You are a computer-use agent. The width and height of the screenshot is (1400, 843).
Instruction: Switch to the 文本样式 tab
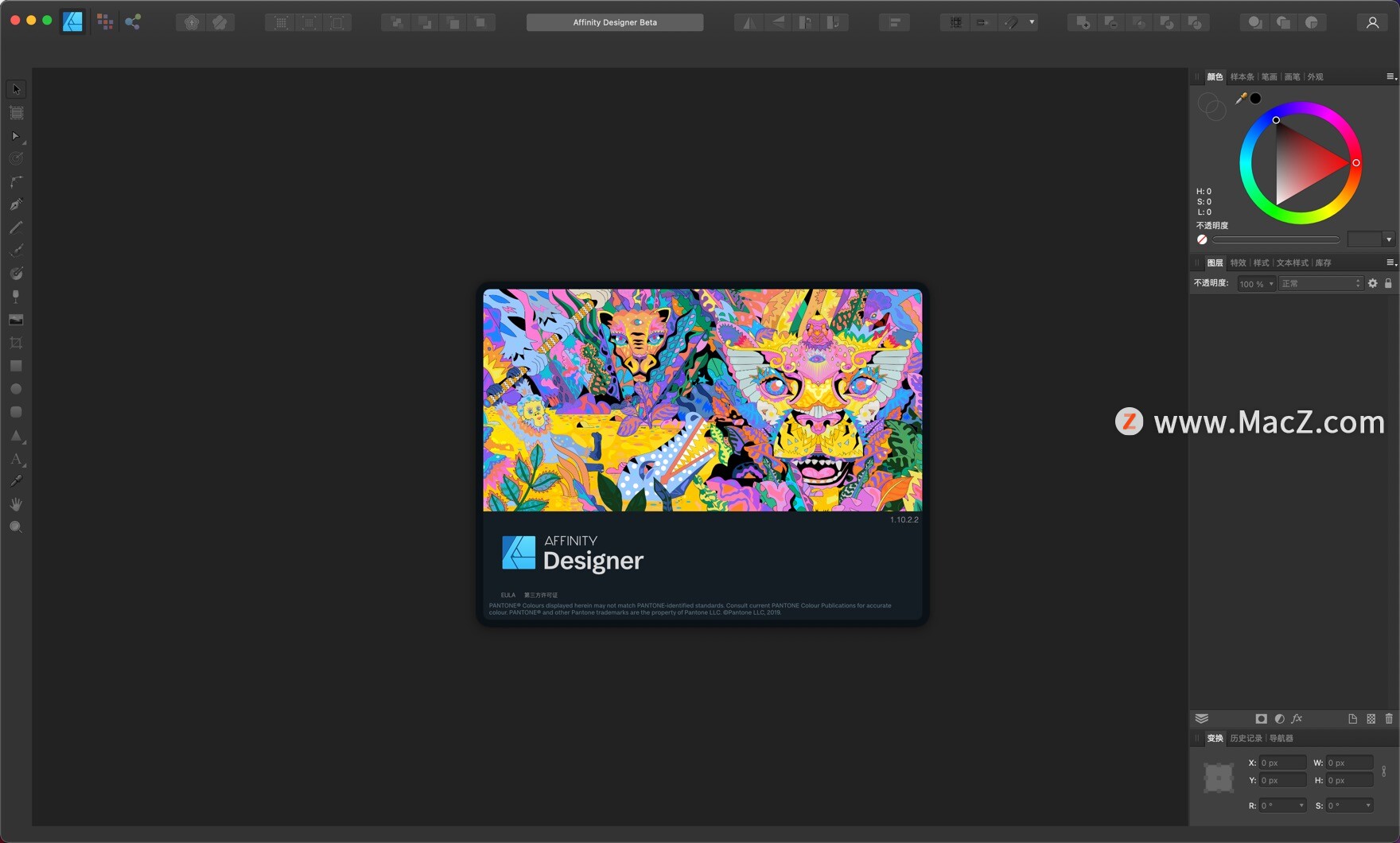(1292, 263)
